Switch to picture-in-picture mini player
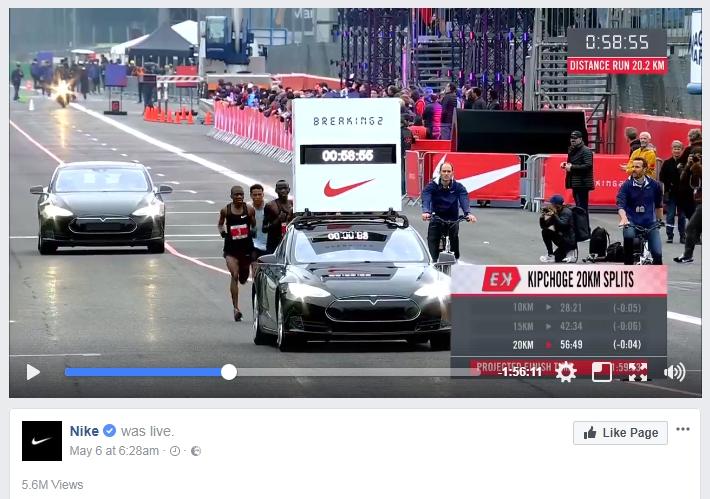The height and width of the screenshot is (499, 710). coord(602,372)
